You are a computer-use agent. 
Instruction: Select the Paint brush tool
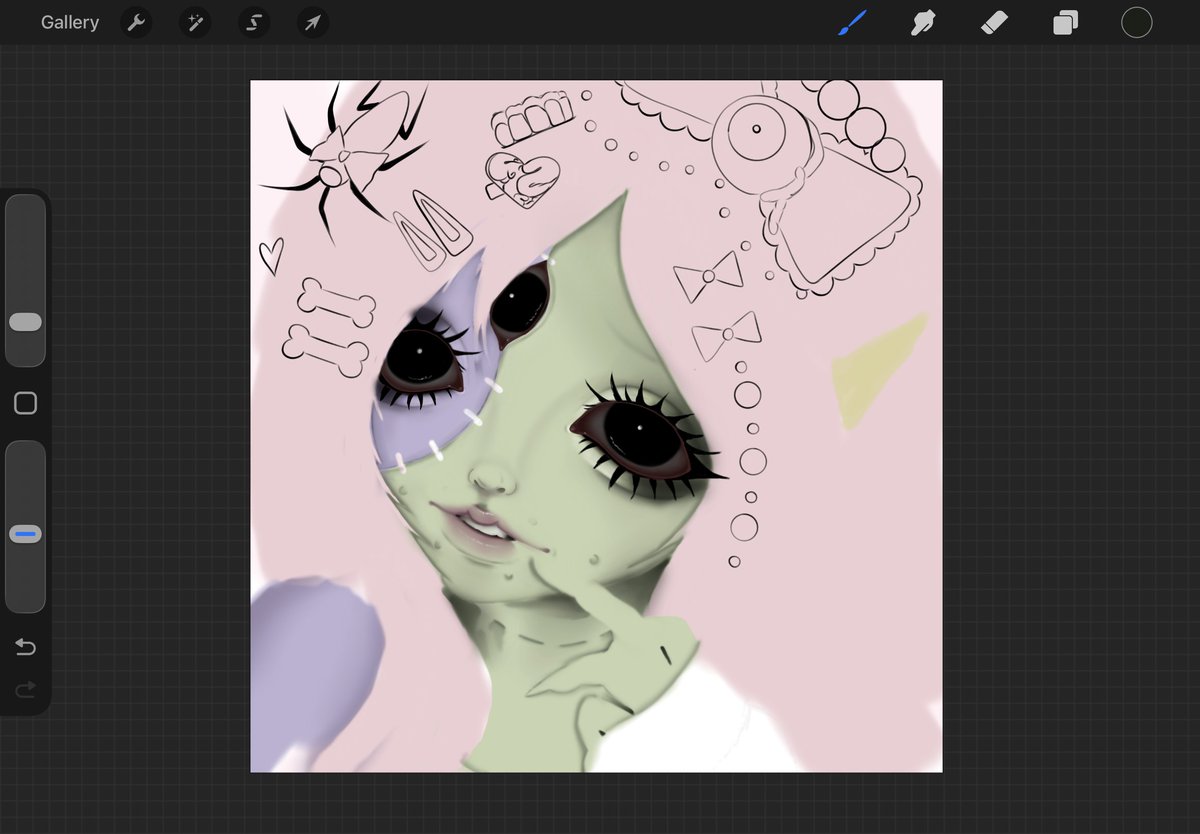coord(852,22)
